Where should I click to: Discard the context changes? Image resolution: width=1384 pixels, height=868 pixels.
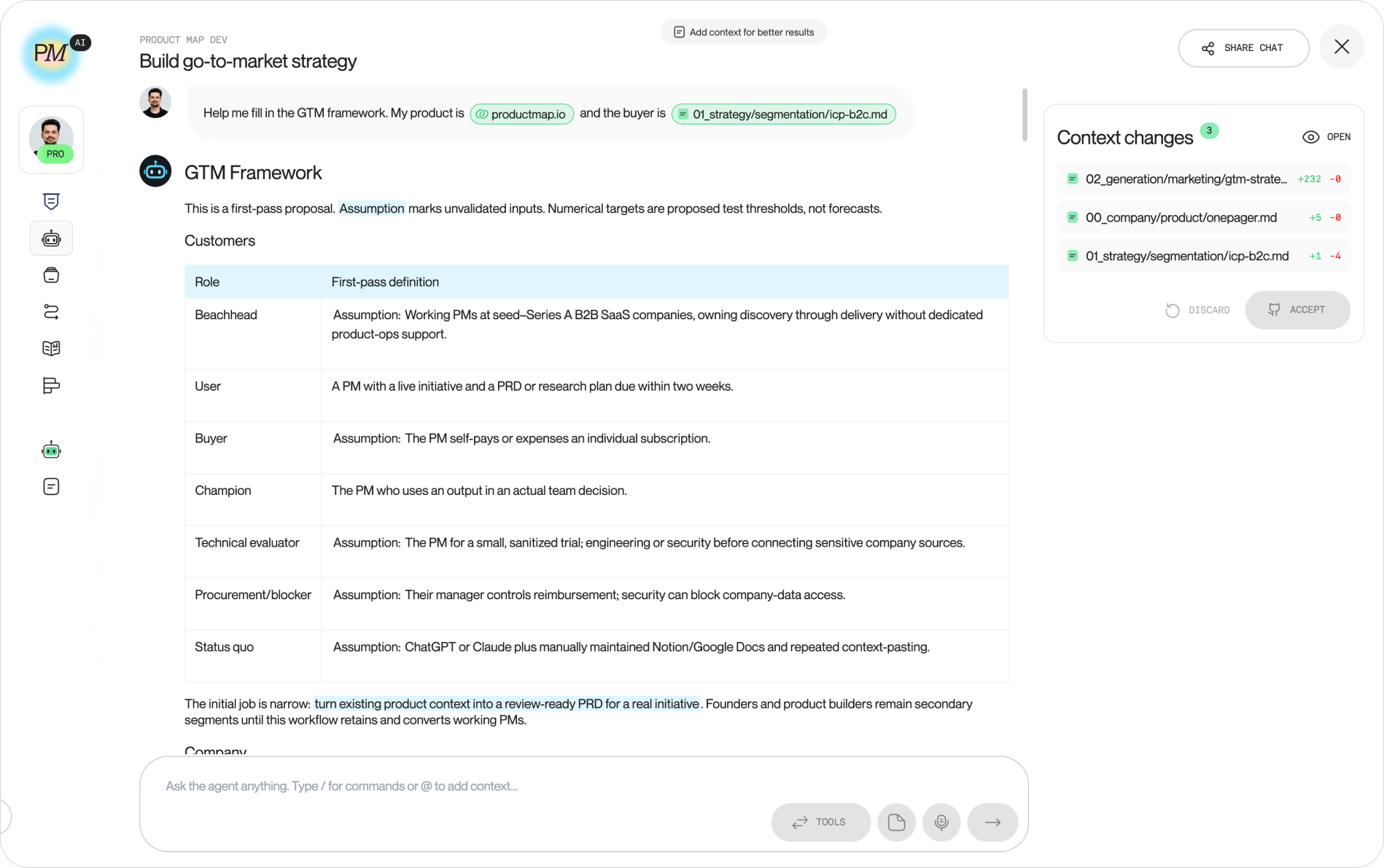pos(1198,310)
